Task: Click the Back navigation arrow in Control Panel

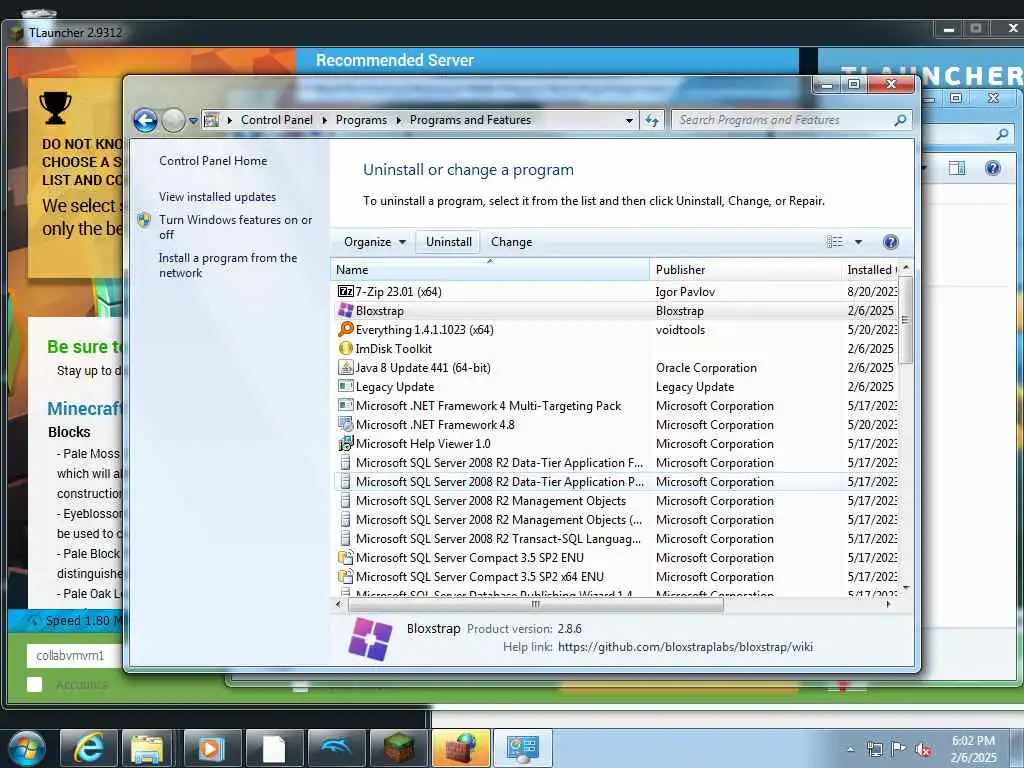Action: [x=145, y=120]
